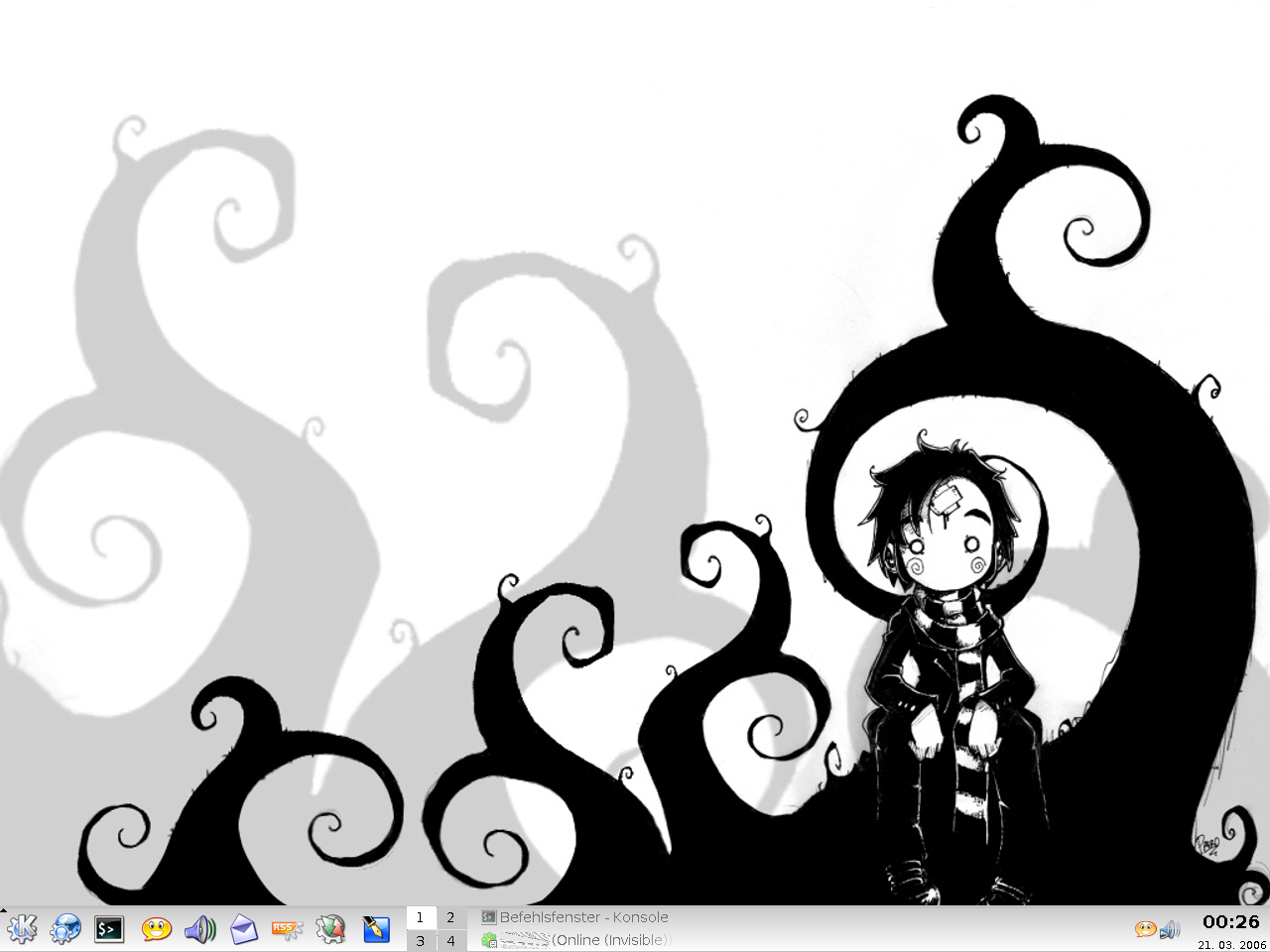Activate Befehlsfenster - Konsole taskbar entry
The width and height of the screenshot is (1270, 952).
[x=575, y=917]
